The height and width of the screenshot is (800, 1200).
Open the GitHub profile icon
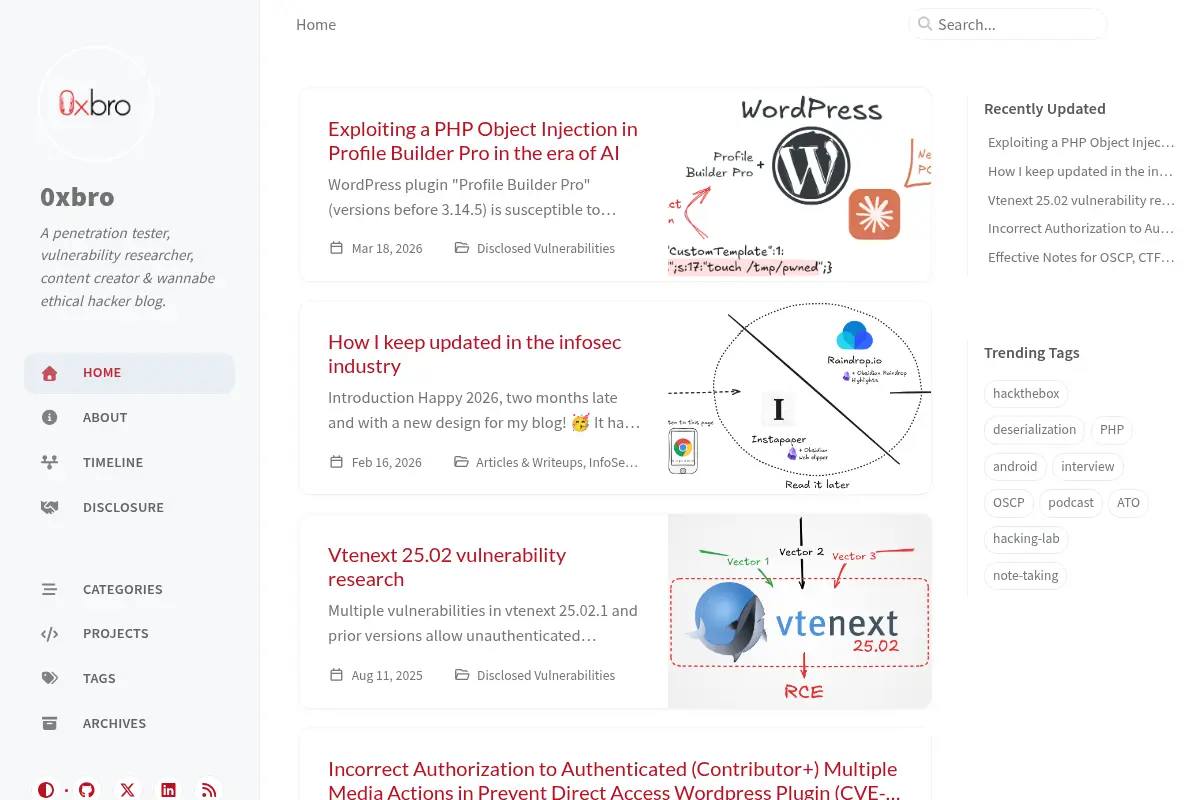pyautogui.click(x=87, y=790)
